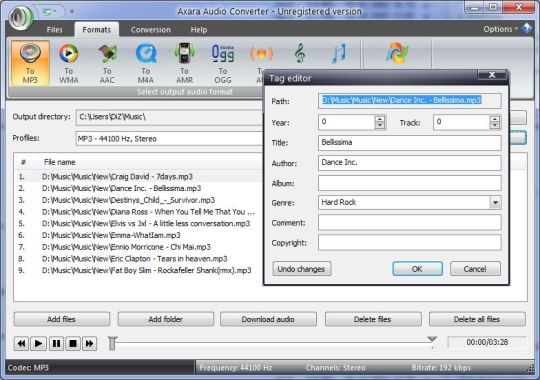Increase the Year value with up arrow
This screenshot has width=540, height=380.
point(380,119)
